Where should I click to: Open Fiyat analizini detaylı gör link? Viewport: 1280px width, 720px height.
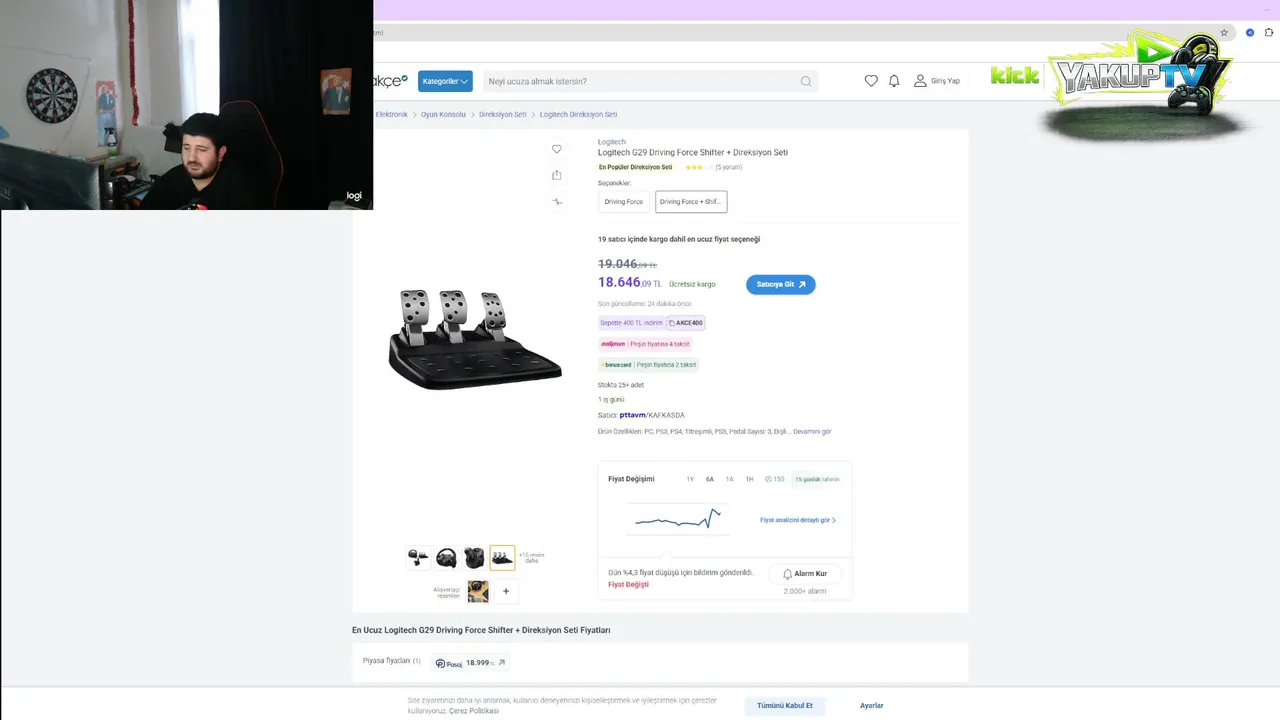pyautogui.click(x=798, y=520)
